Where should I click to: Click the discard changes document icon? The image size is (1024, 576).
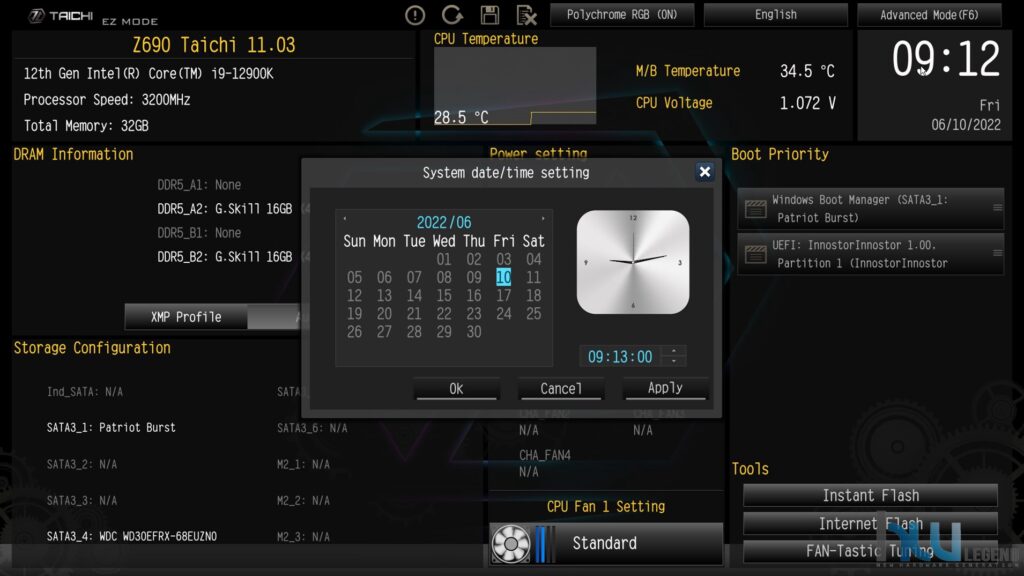click(526, 14)
